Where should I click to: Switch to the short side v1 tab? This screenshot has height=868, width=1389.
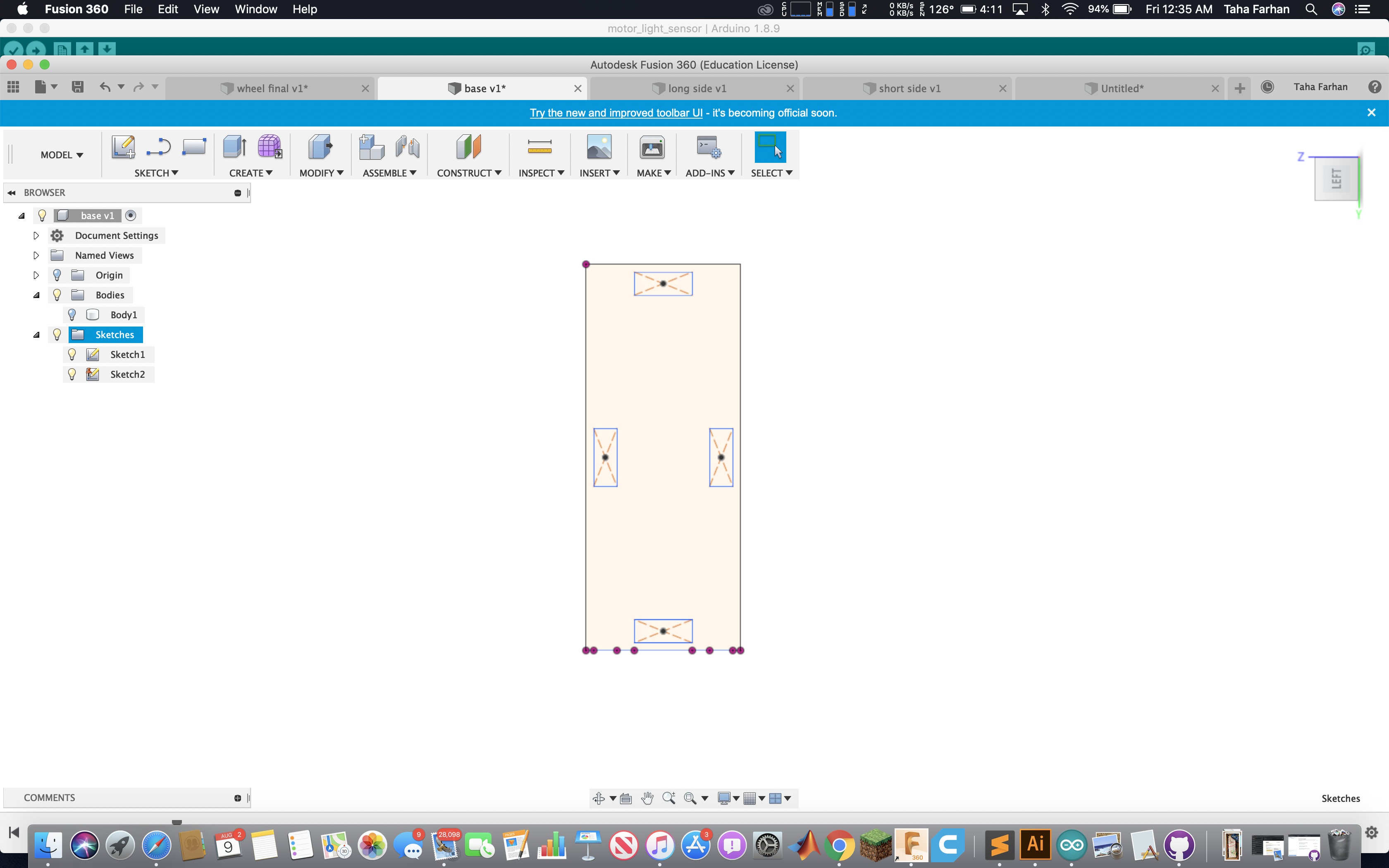(x=907, y=88)
